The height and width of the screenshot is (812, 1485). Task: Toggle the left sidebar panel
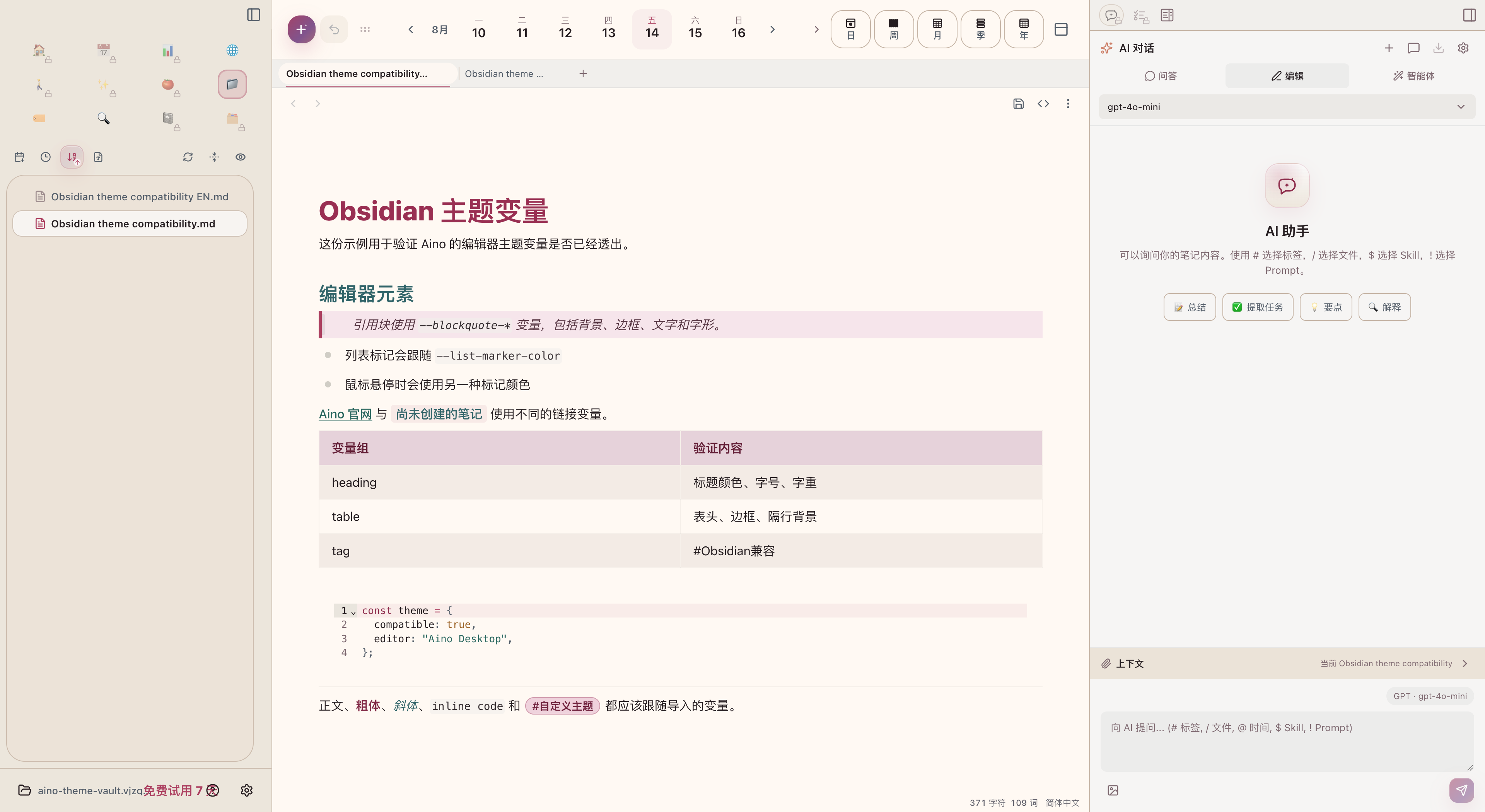pos(254,14)
